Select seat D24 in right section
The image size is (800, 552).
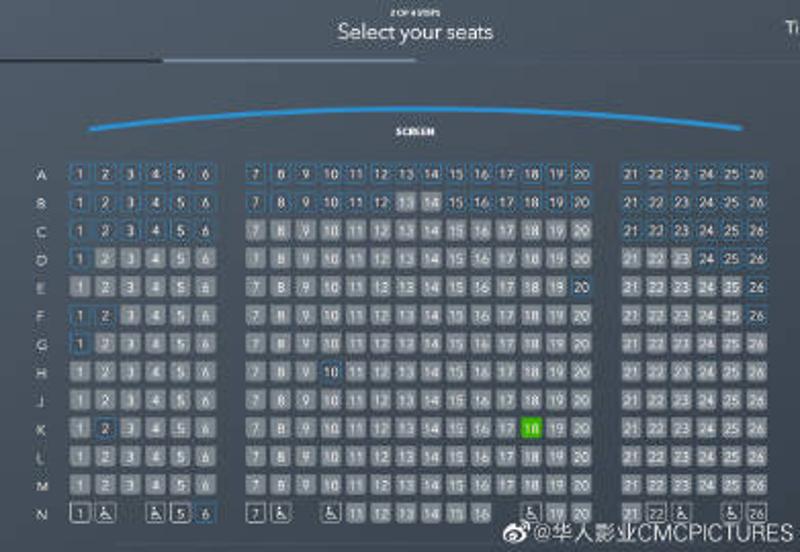707,258
